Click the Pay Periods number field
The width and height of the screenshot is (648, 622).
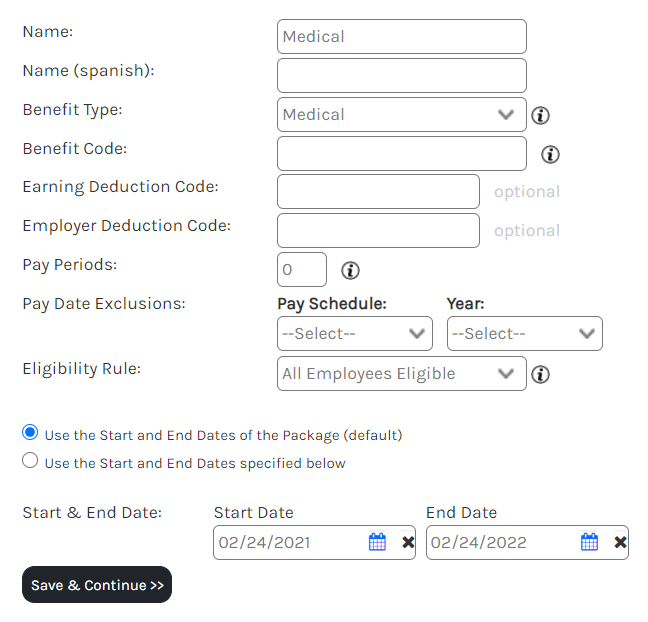301,270
